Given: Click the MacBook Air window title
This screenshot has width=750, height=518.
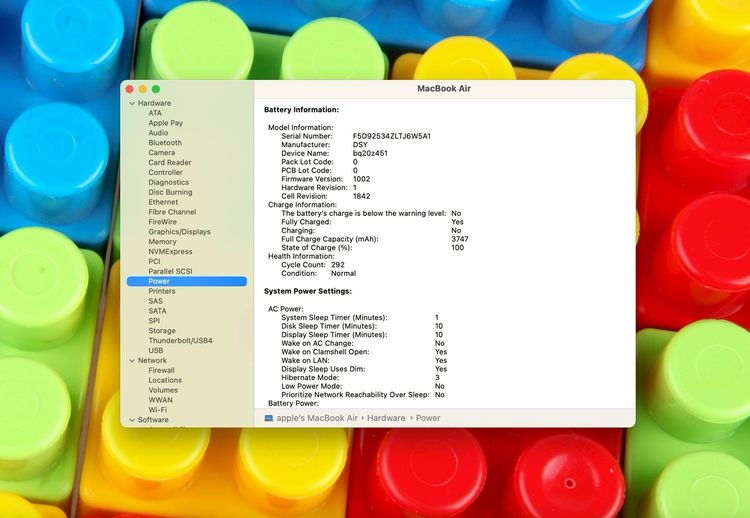Looking at the screenshot, I should click(x=444, y=88).
